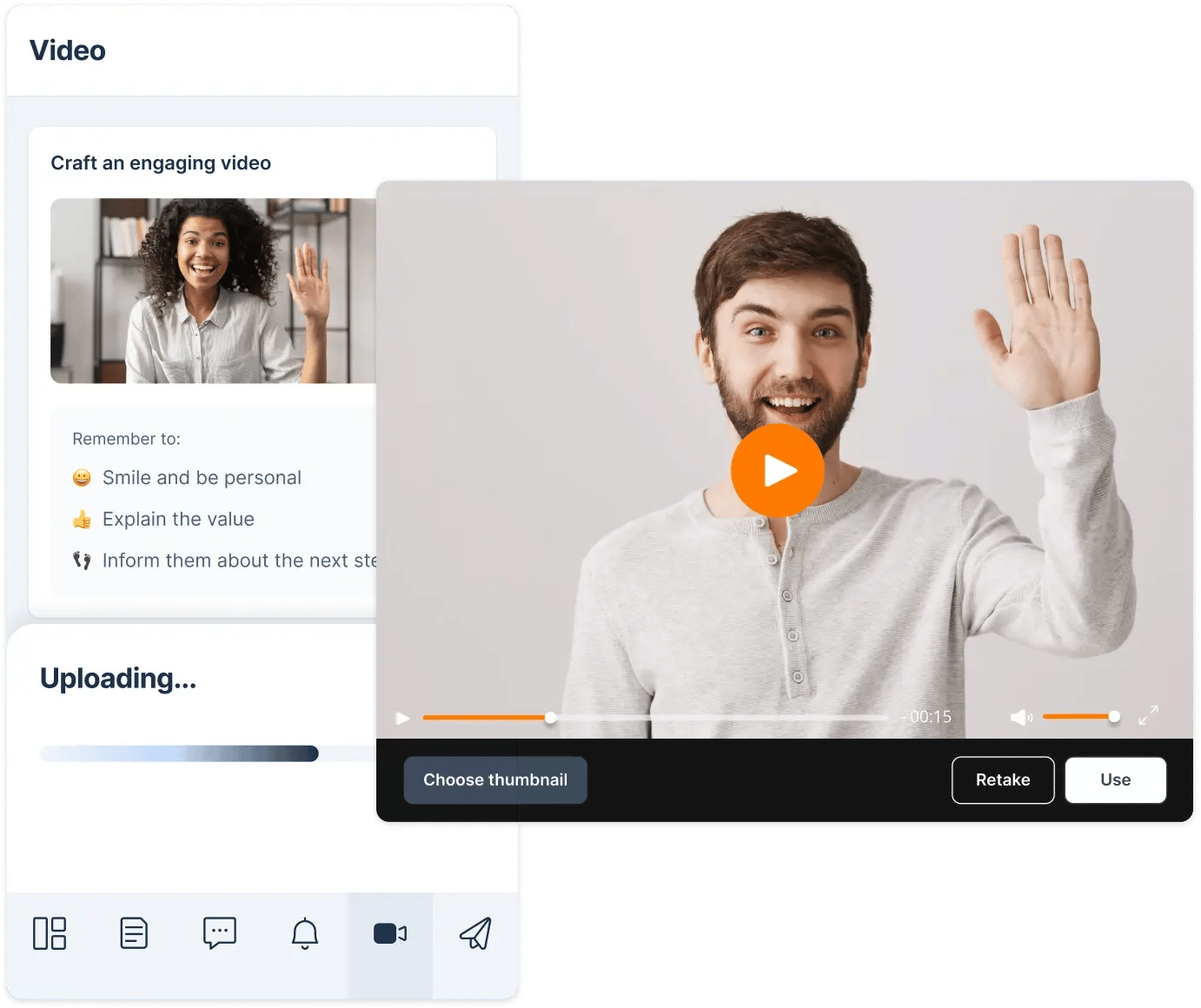This screenshot has height=1008, width=1201.
Task: Select the video camera tab icon
Action: pyautogui.click(x=390, y=933)
